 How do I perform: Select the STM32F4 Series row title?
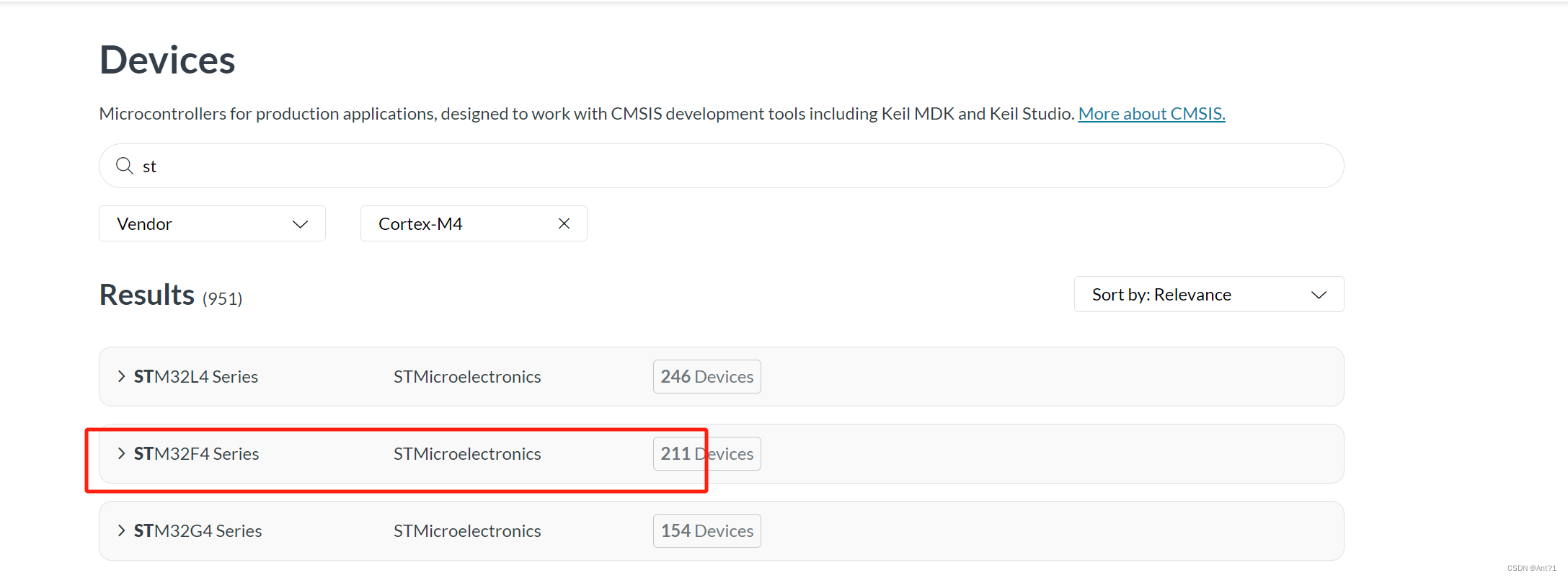click(197, 453)
